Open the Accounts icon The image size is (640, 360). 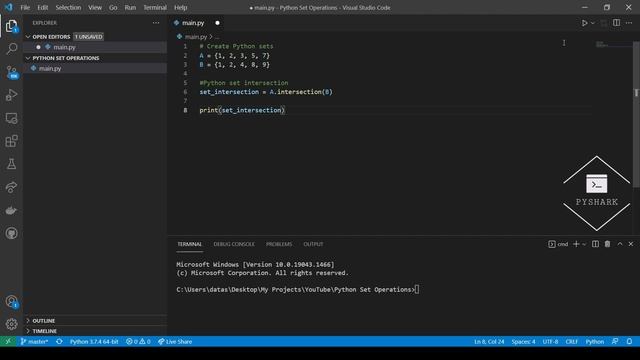pyautogui.click(x=11, y=302)
